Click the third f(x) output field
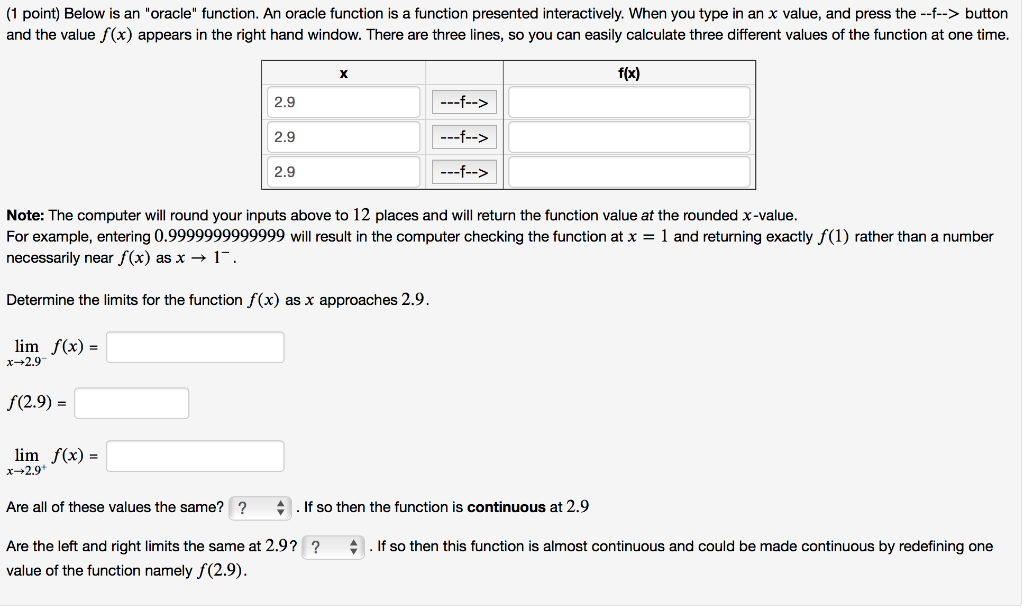The image size is (1024, 611). tap(629, 171)
